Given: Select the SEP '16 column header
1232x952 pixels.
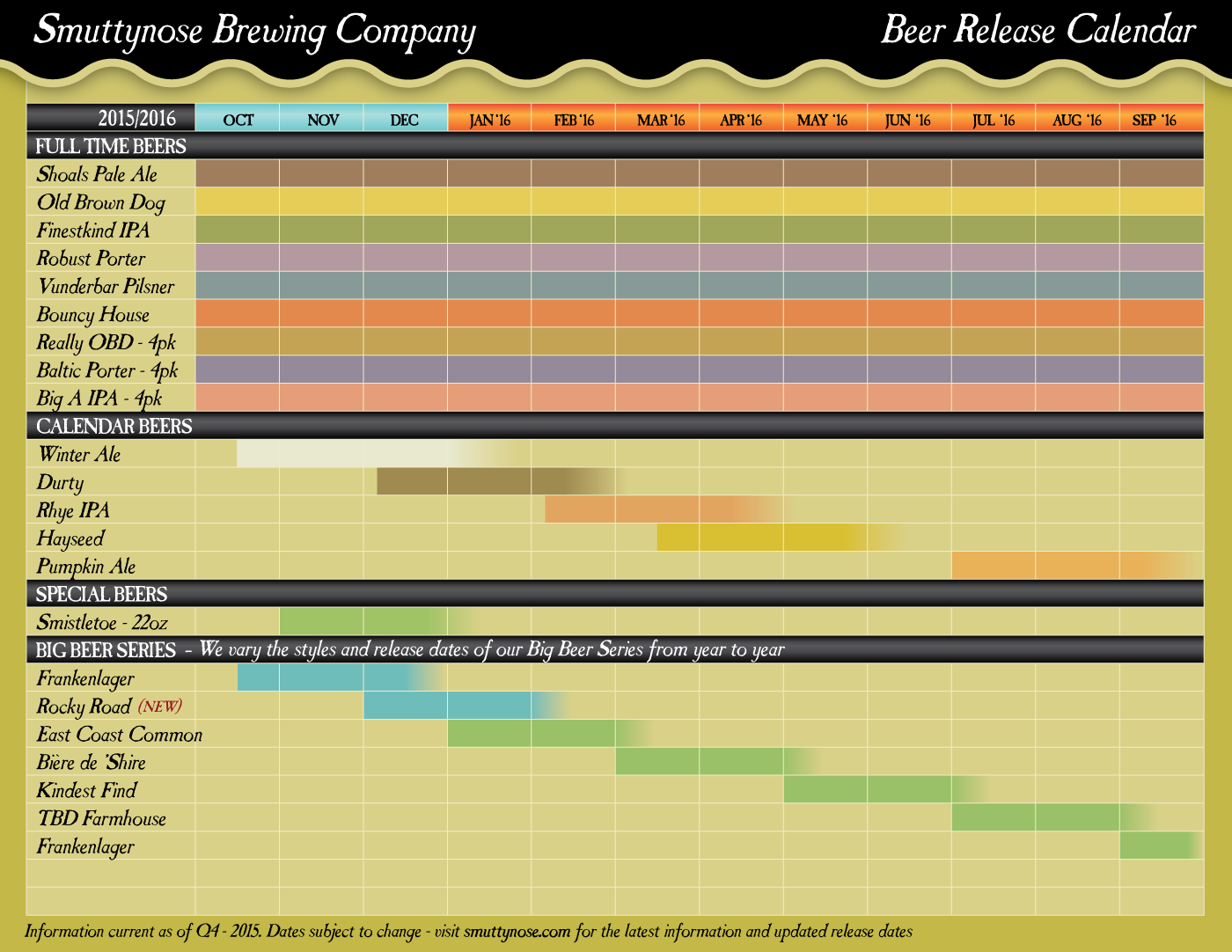Looking at the screenshot, I should click(1162, 118).
